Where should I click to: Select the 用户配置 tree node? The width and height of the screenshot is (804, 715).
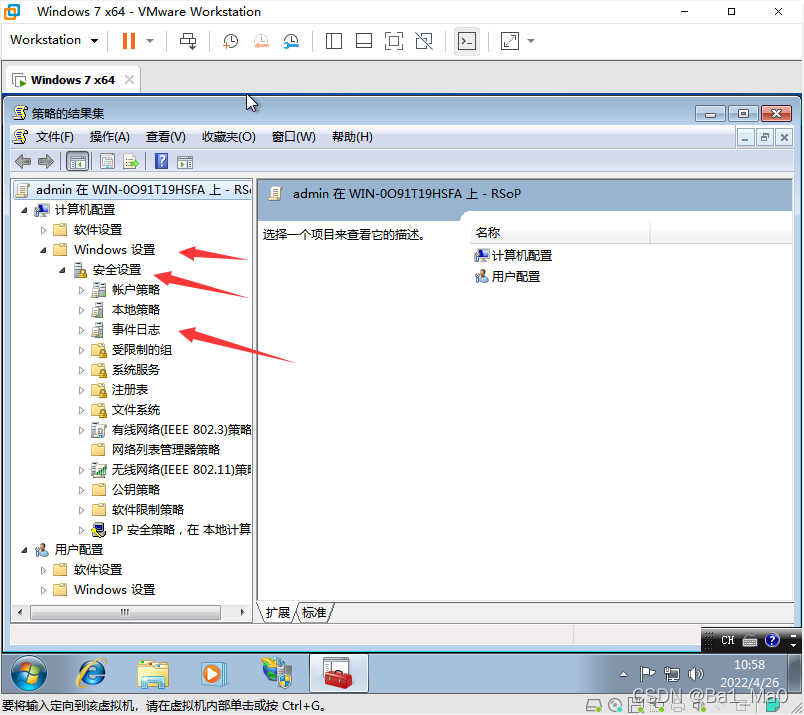pos(78,550)
